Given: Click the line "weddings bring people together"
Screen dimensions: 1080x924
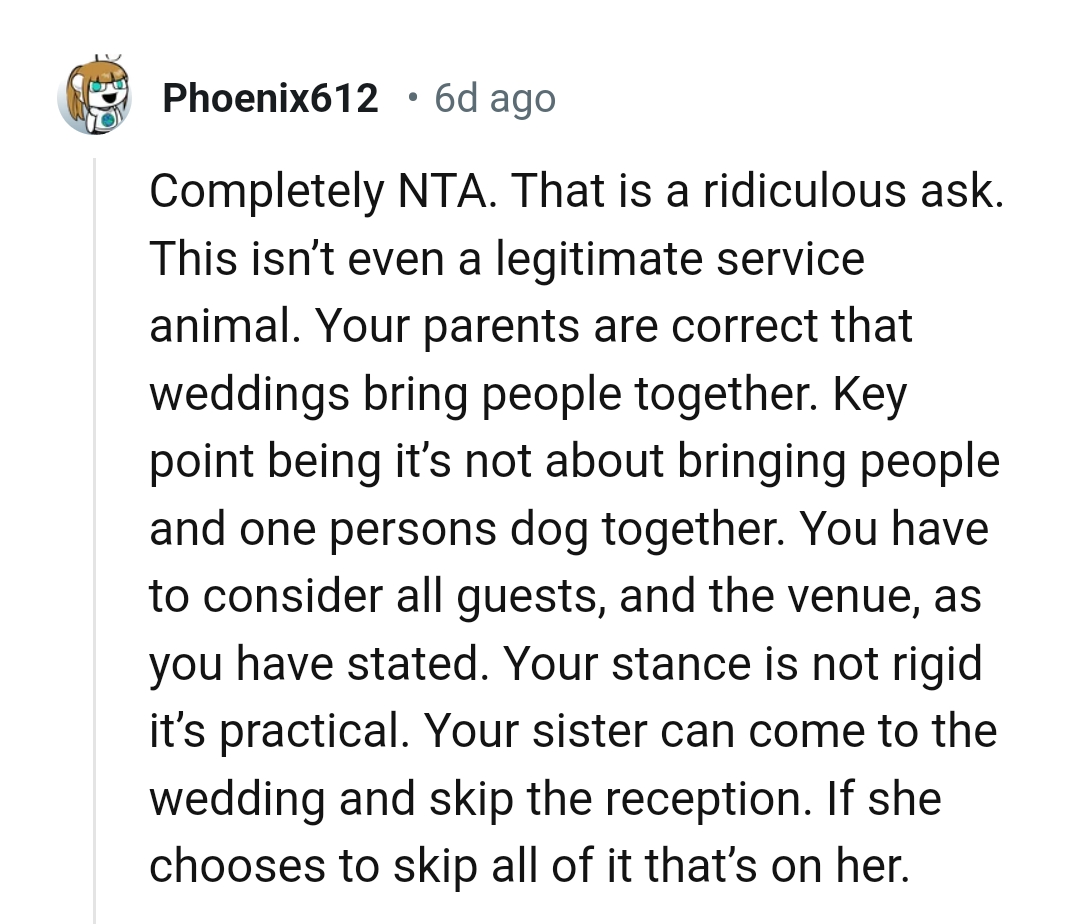Looking at the screenshot, I should tap(483, 394).
